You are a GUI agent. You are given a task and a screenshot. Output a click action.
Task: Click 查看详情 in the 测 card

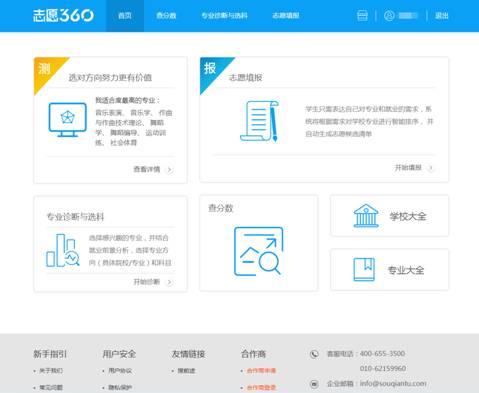tap(147, 169)
